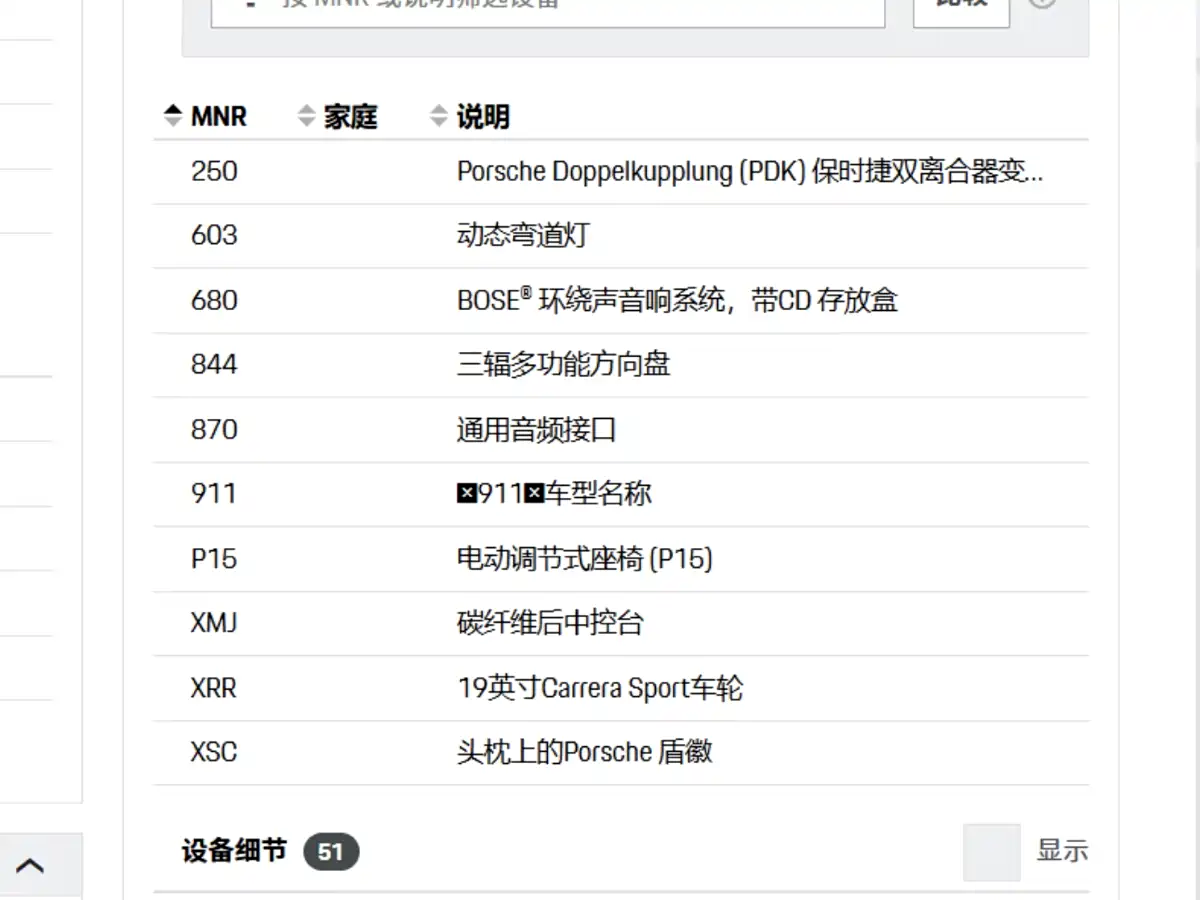This screenshot has height=900, width=1200.
Task: Sort table by MNR column arrow
Action: [x=174, y=116]
